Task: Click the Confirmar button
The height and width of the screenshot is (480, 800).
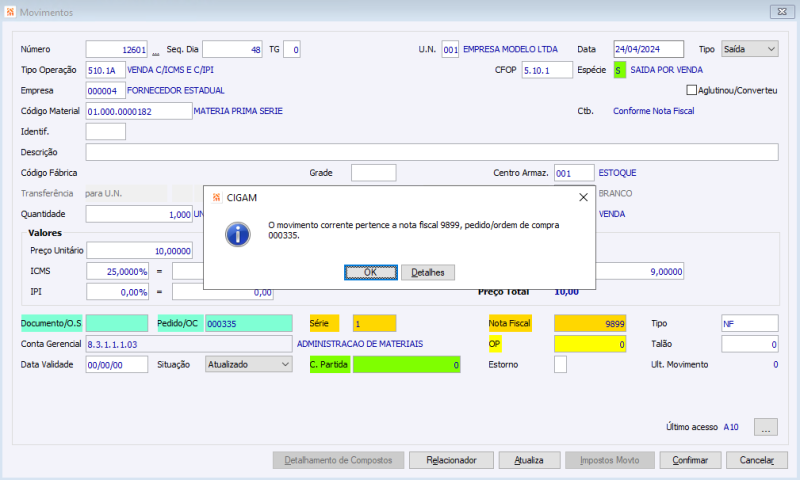Action: (690, 460)
